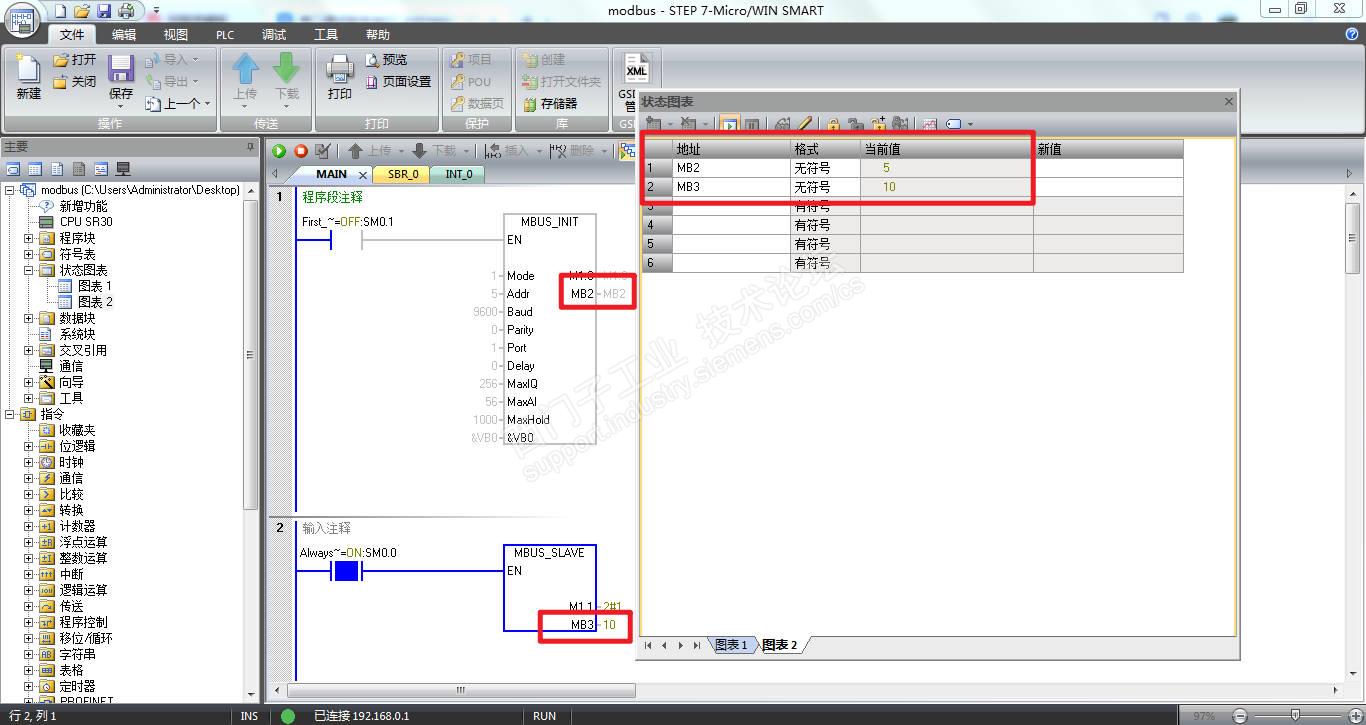
Task: Click the address cell in row 4
Action: (x=731, y=225)
